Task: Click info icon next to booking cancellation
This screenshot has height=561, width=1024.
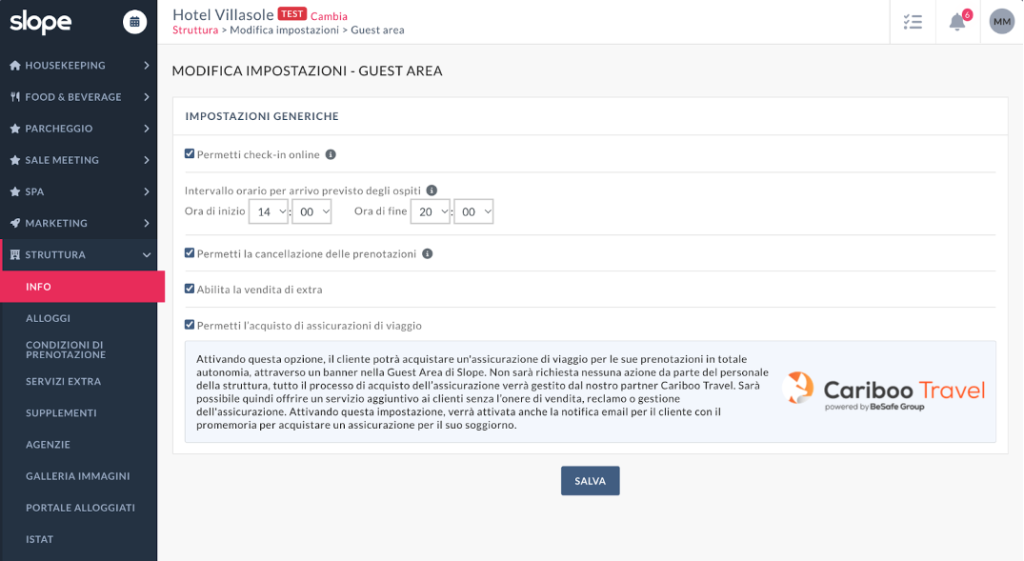Action: tap(427, 254)
